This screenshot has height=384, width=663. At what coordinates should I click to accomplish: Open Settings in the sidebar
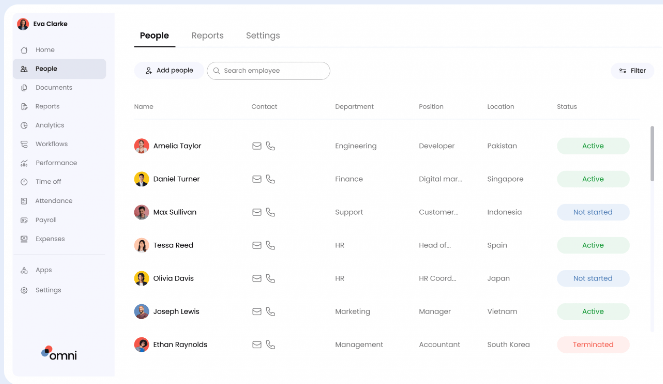(48, 290)
